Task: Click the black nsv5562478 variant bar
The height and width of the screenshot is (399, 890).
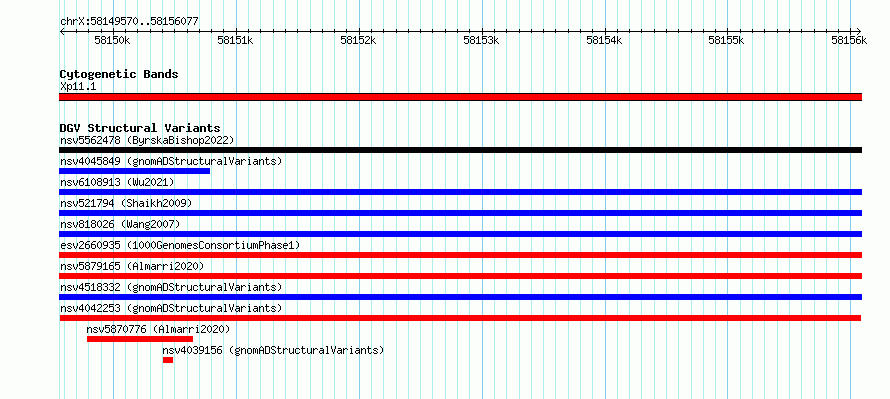Action: [x=460, y=150]
